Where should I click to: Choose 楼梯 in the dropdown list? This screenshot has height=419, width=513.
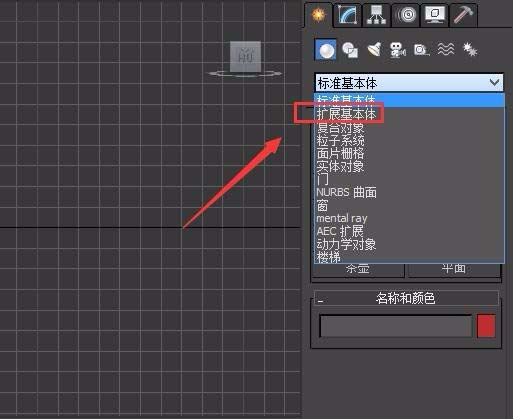(409, 257)
